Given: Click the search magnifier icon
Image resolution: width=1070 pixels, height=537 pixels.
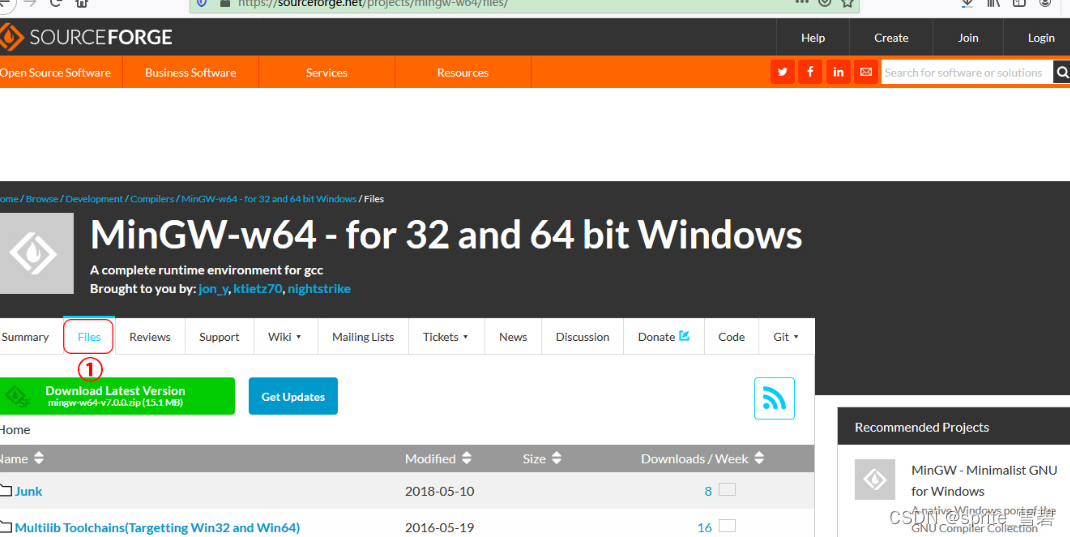Looking at the screenshot, I should point(1062,72).
